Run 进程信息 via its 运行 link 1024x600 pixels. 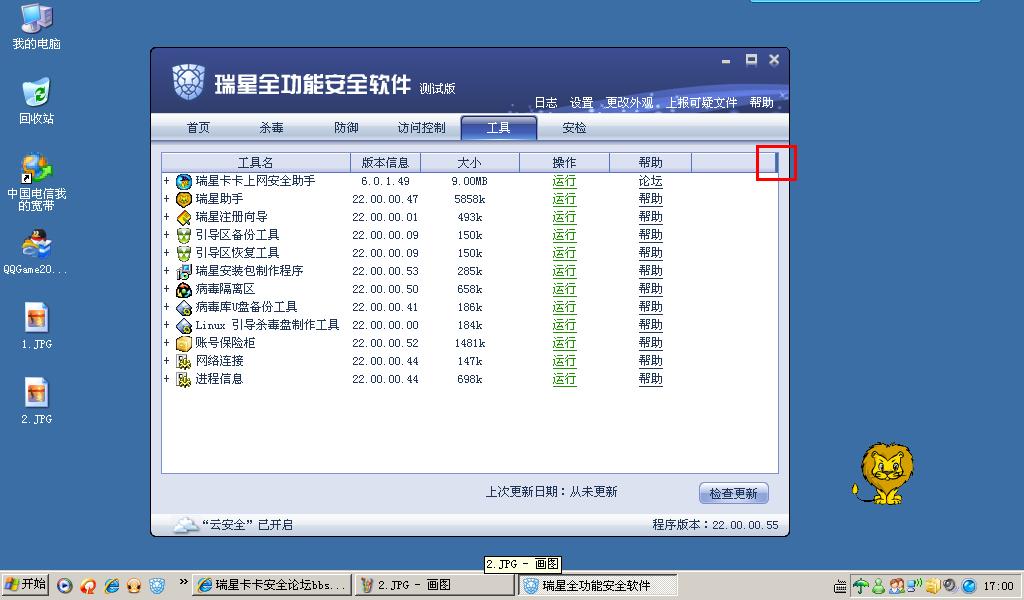click(x=564, y=379)
